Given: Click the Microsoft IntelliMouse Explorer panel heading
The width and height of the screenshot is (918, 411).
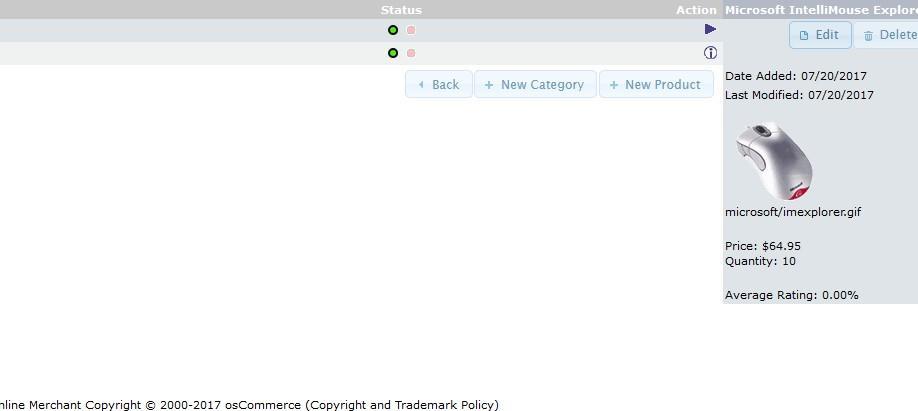Looking at the screenshot, I should tap(821, 10).
